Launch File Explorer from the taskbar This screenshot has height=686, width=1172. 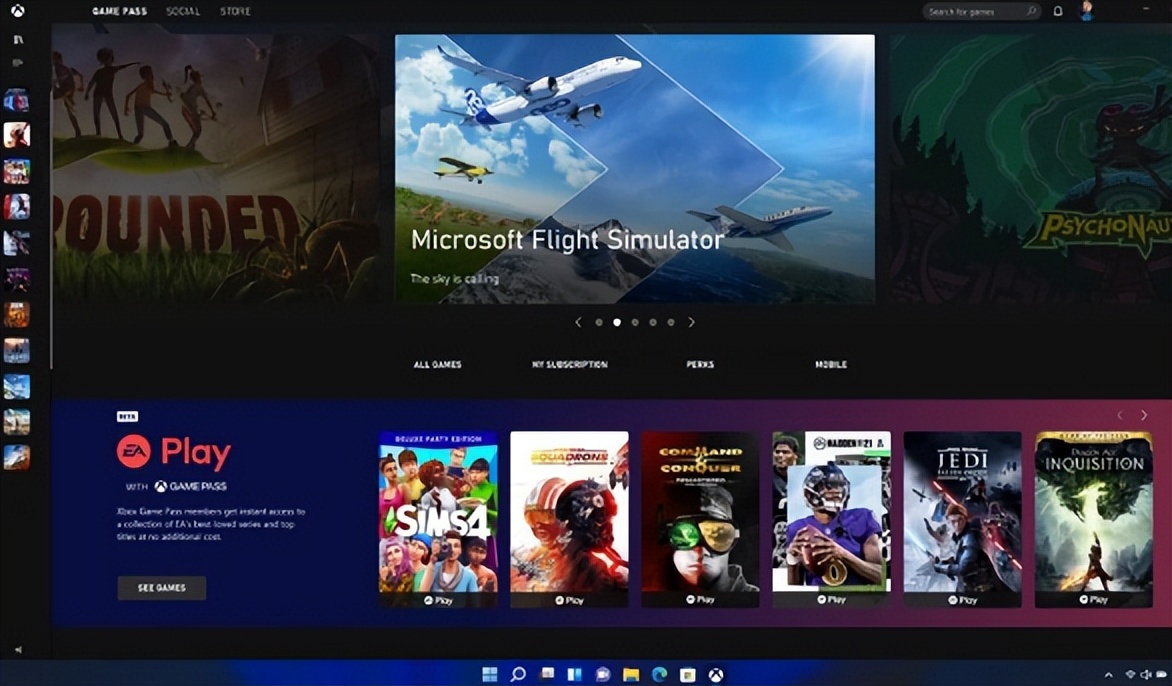coord(631,675)
